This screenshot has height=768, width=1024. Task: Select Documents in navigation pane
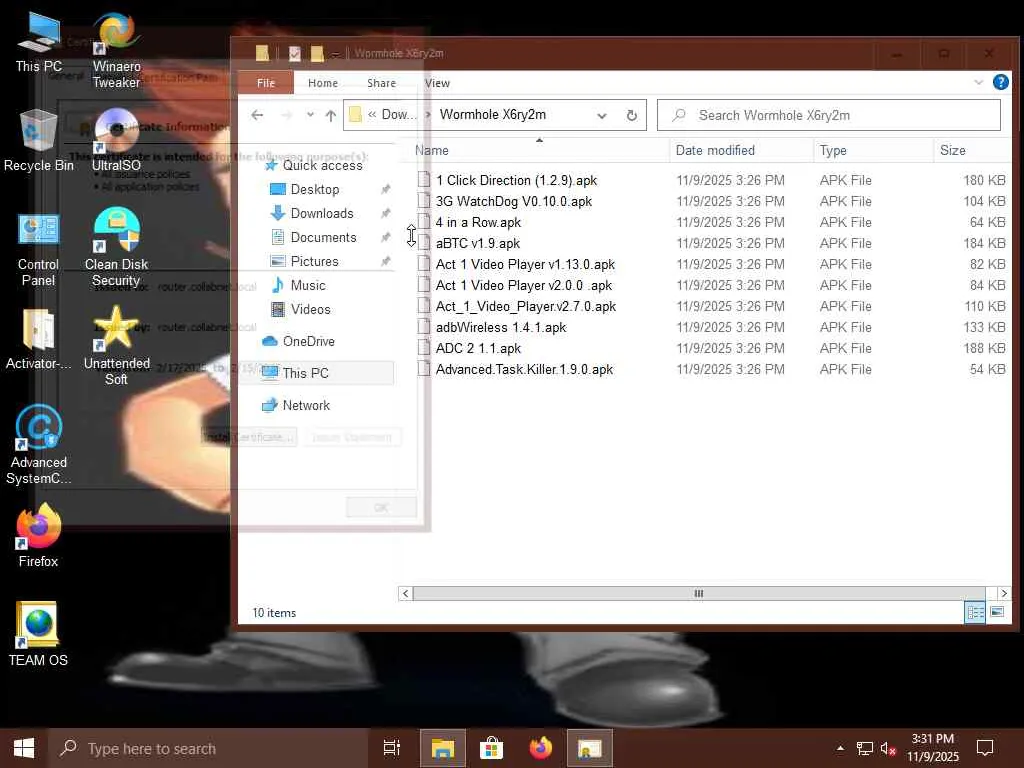[313, 238]
